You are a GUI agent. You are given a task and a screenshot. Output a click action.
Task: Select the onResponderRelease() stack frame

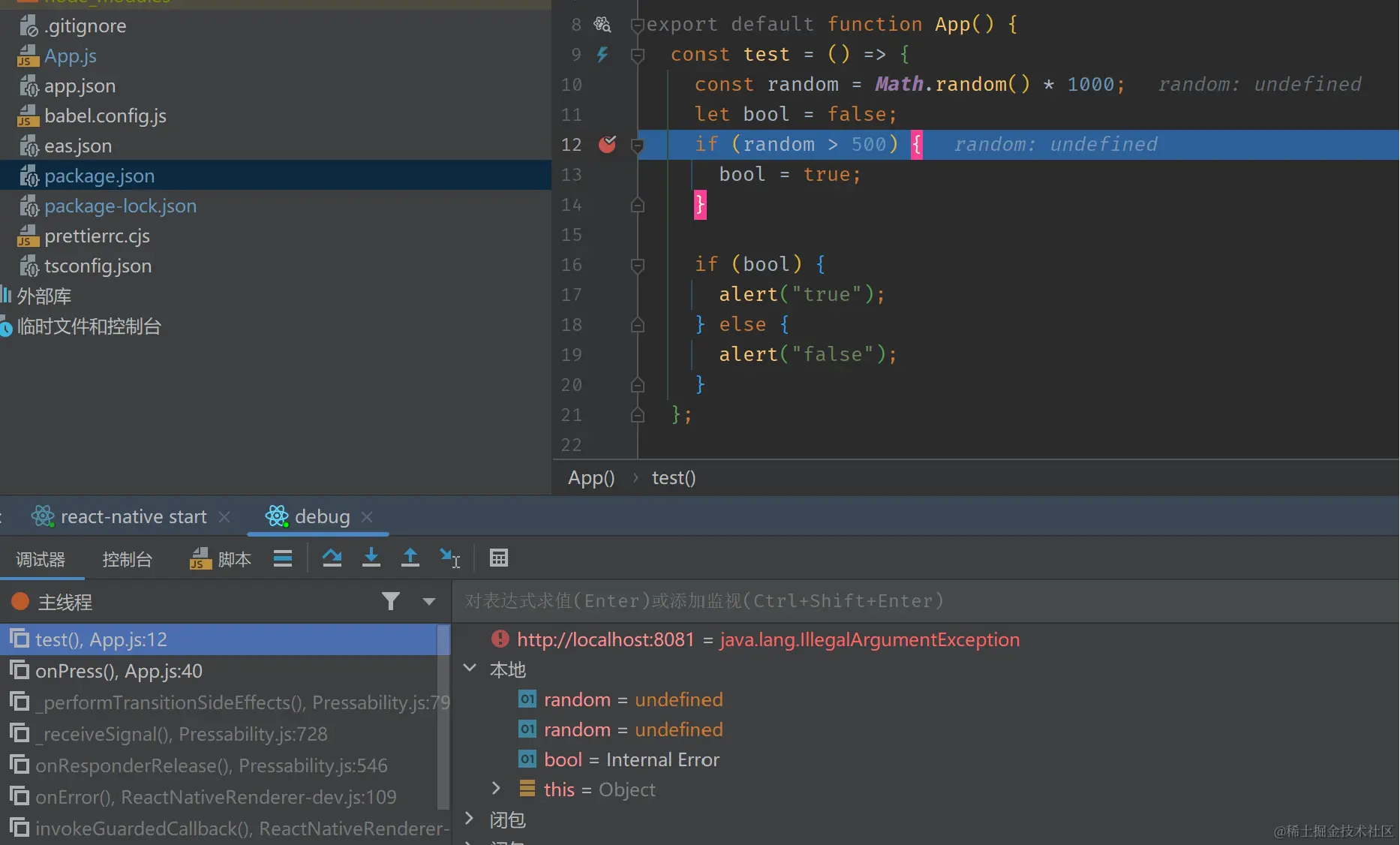click(x=219, y=765)
